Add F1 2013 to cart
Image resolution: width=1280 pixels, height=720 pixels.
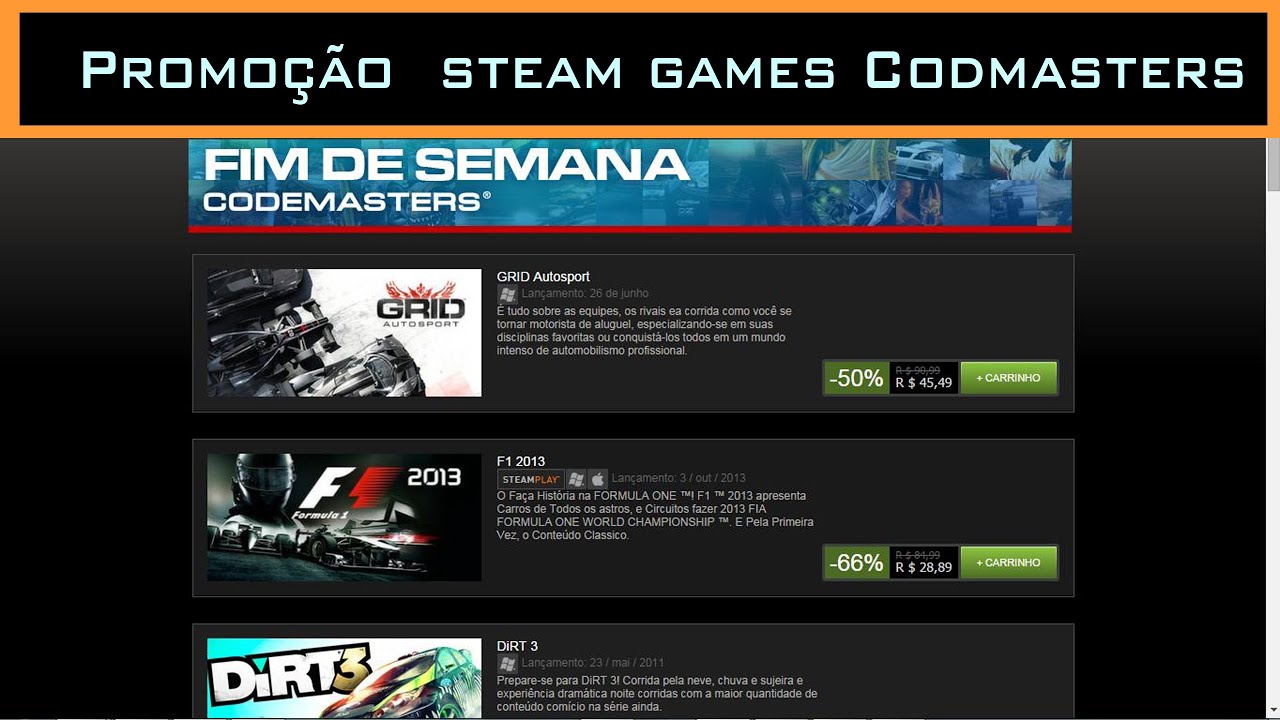pyautogui.click(x=1008, y=562)
